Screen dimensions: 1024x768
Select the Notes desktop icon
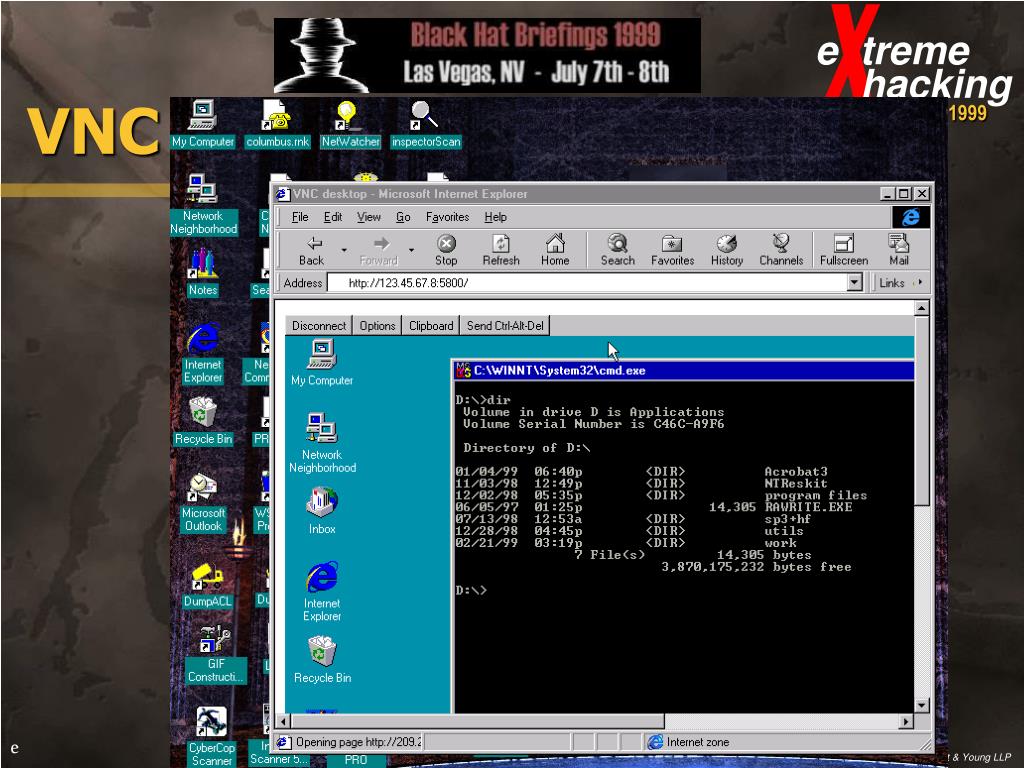202,272
